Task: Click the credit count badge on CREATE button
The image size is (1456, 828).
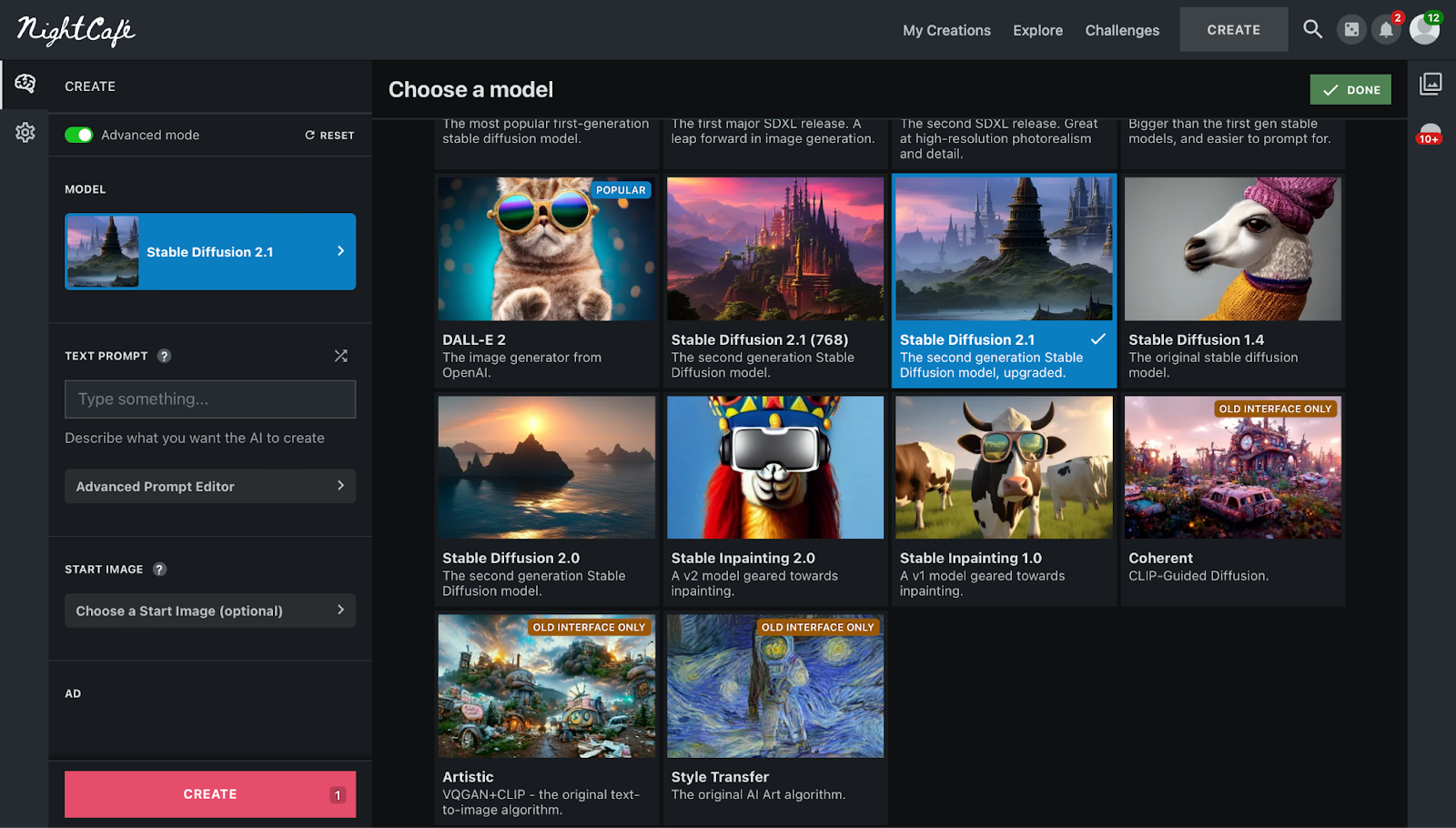Action: [x=338, y=794]
